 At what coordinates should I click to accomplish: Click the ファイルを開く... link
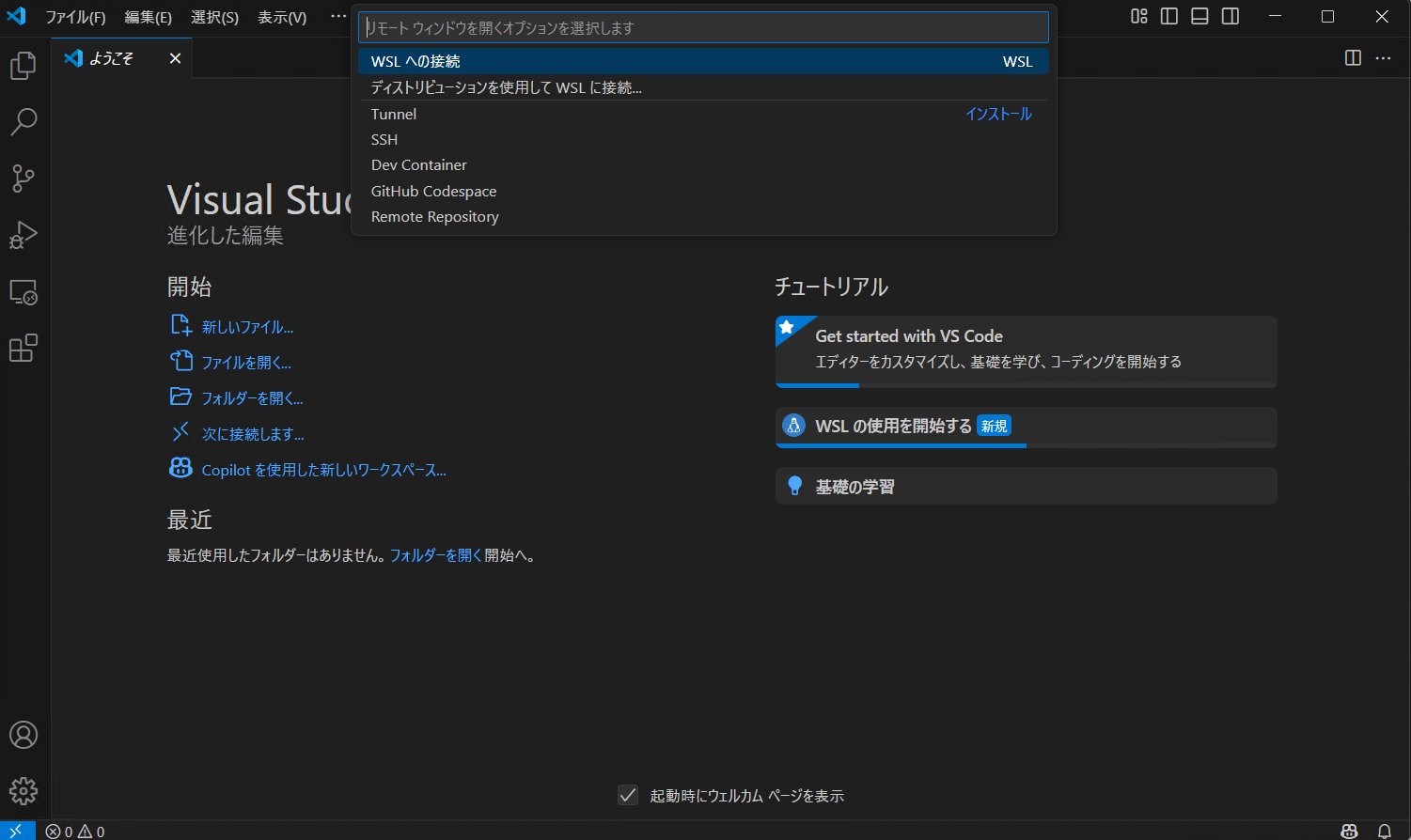(246, 363)
